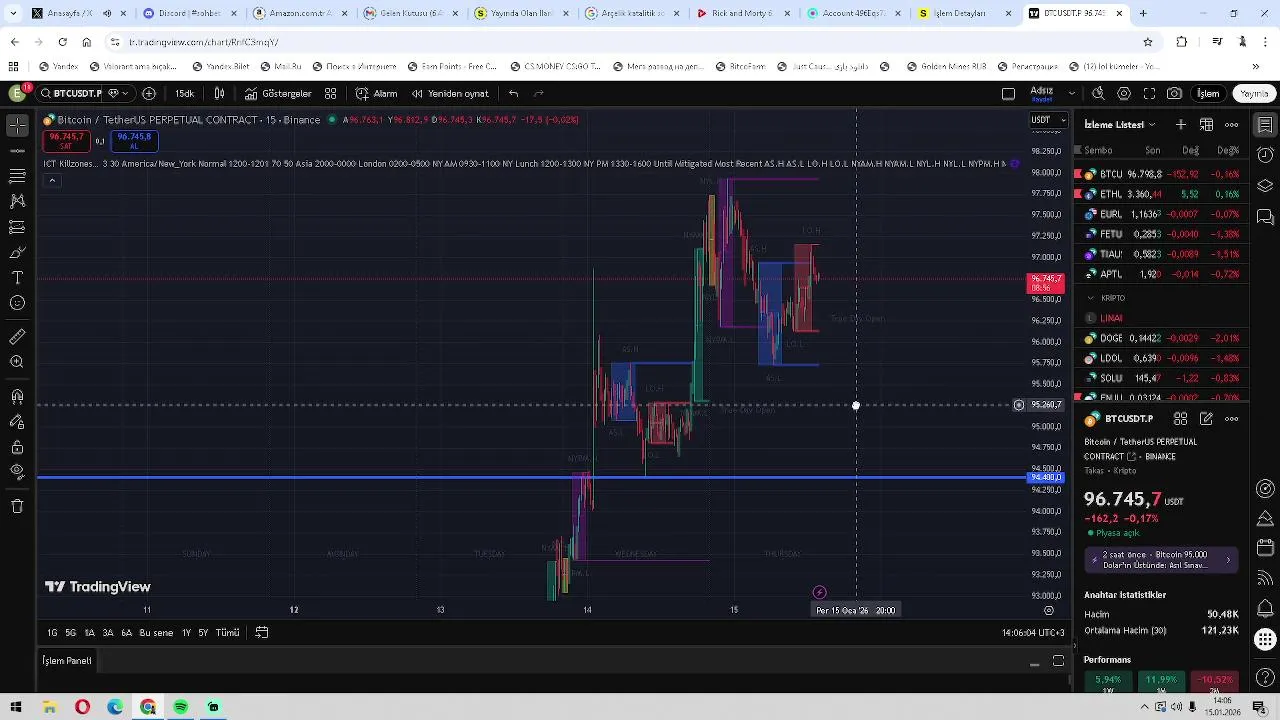Click the blue horizontal line price label
This screenshot has width=1280, height=720.
point(1046,477)
